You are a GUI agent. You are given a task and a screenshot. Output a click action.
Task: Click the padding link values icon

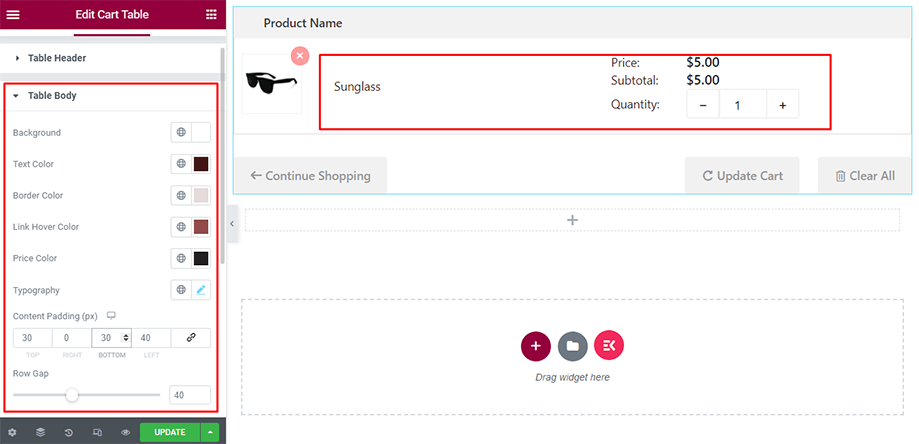(191, 338)
